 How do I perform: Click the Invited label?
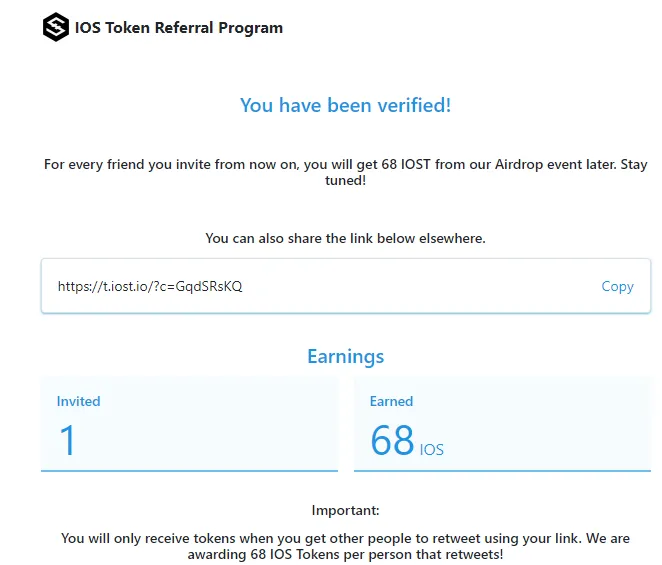[x=79, y=401]
